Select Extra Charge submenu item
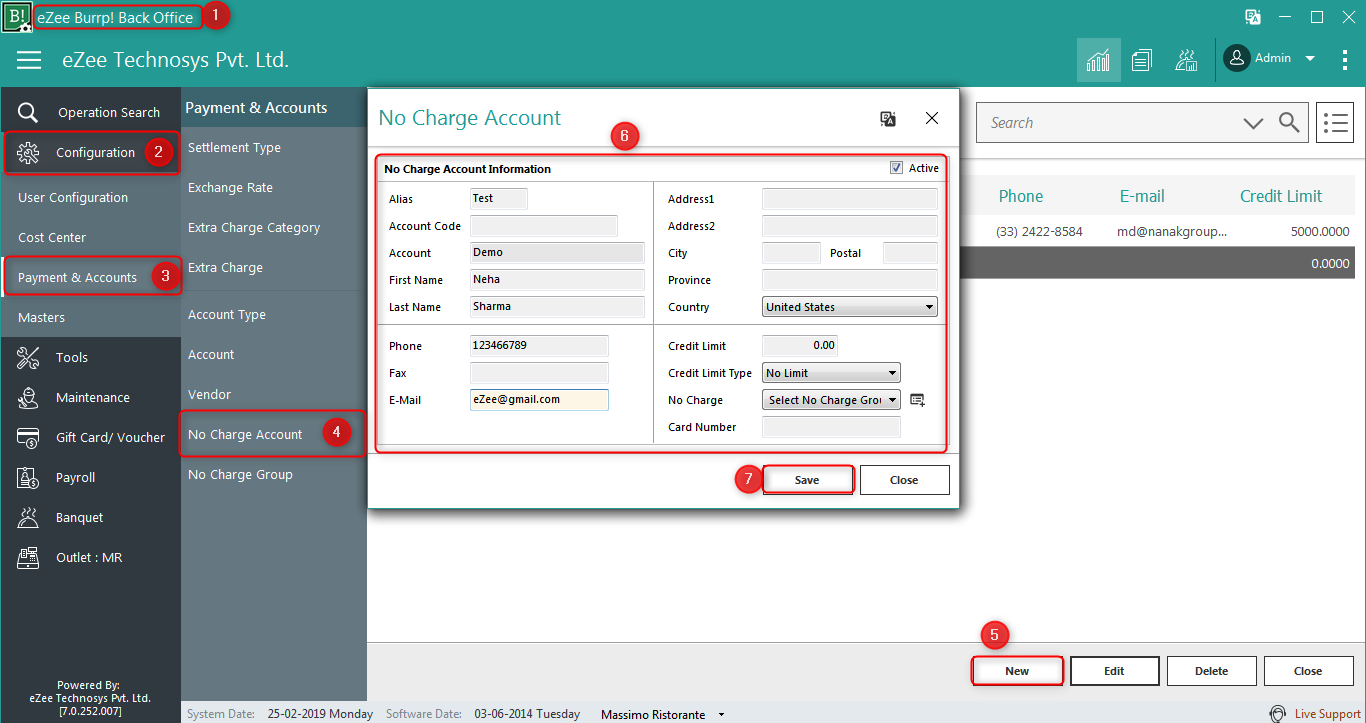 coord(225,267)
